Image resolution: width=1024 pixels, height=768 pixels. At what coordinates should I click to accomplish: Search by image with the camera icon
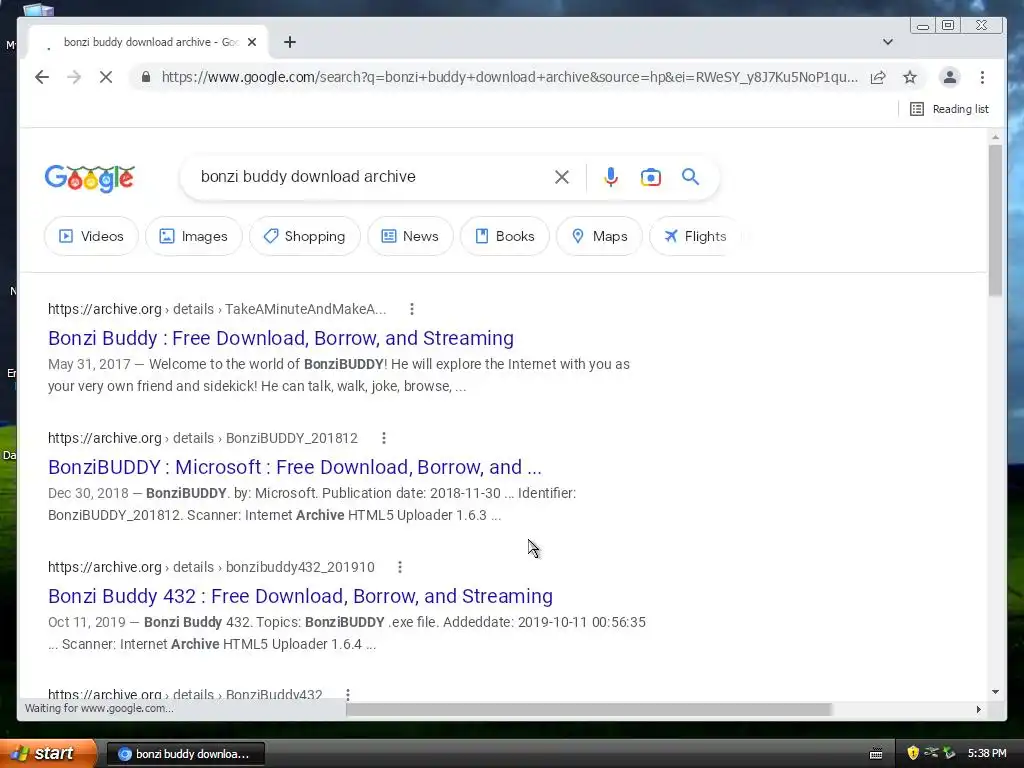coord(650,177)
